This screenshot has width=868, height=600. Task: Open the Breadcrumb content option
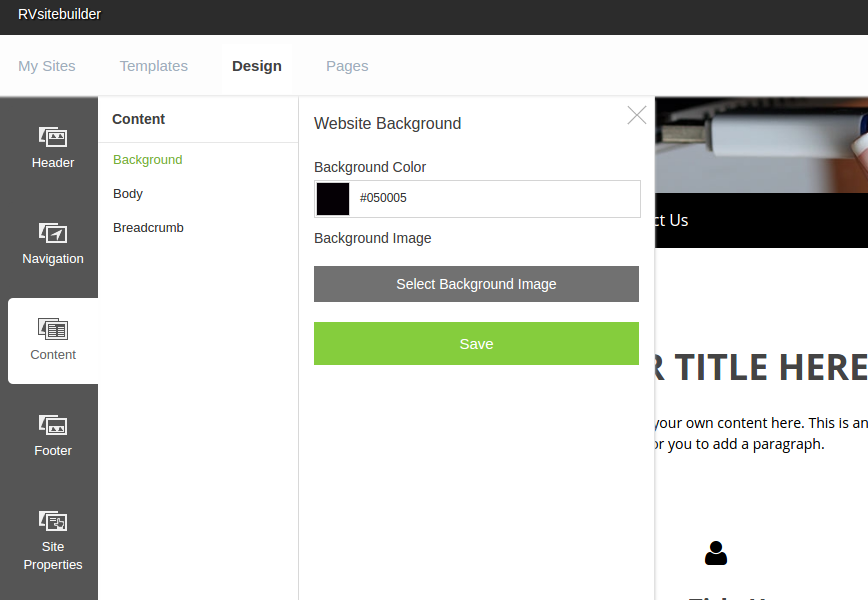click(x=148, y=228)
